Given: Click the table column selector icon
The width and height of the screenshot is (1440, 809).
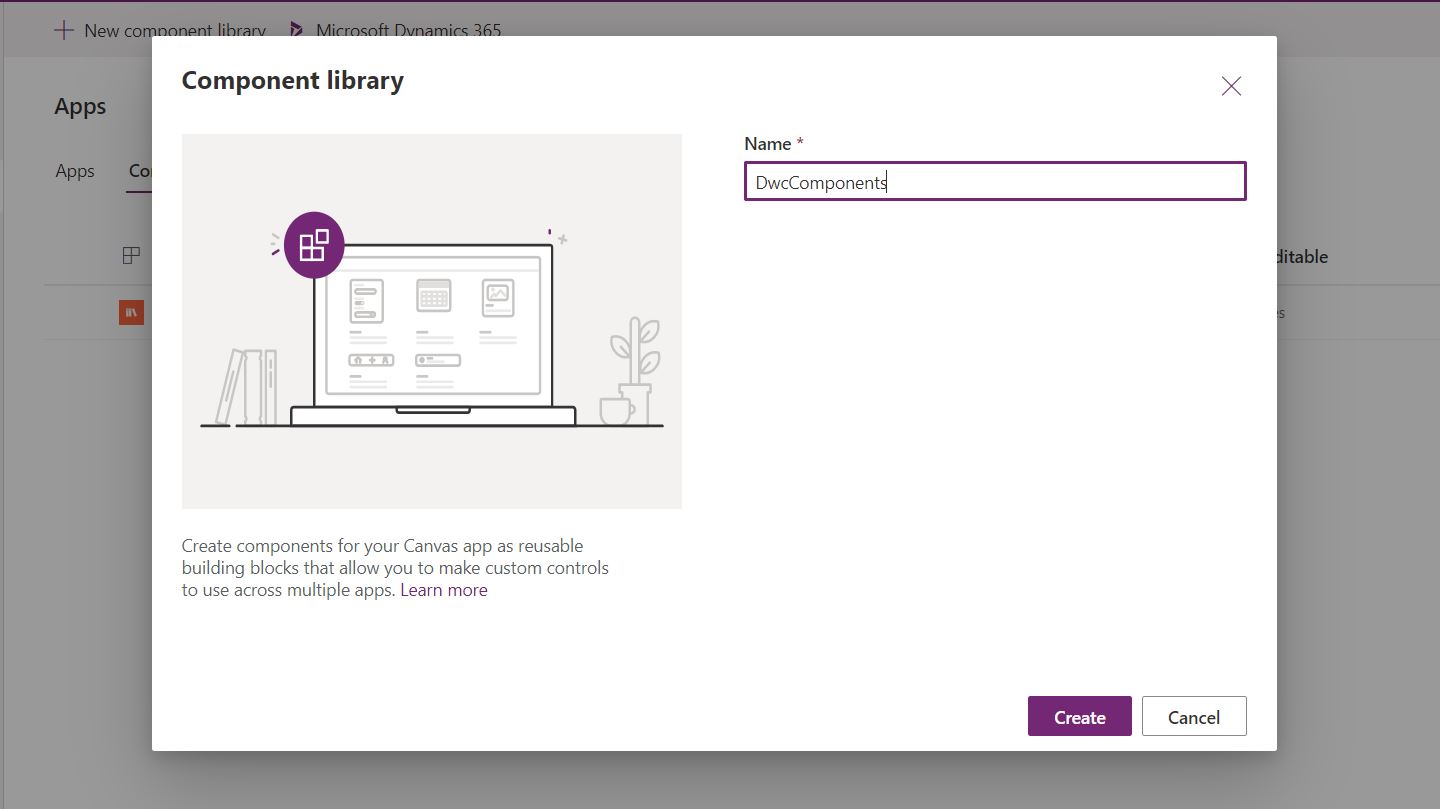Looking at the screenshot, I should (x=131, y=256).
